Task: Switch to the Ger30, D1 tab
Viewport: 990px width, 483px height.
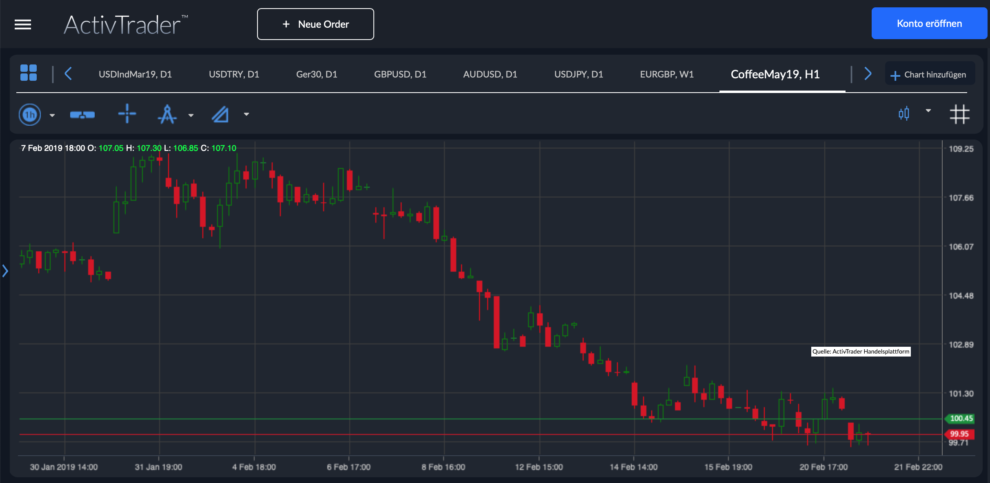Action: (316, 74)
